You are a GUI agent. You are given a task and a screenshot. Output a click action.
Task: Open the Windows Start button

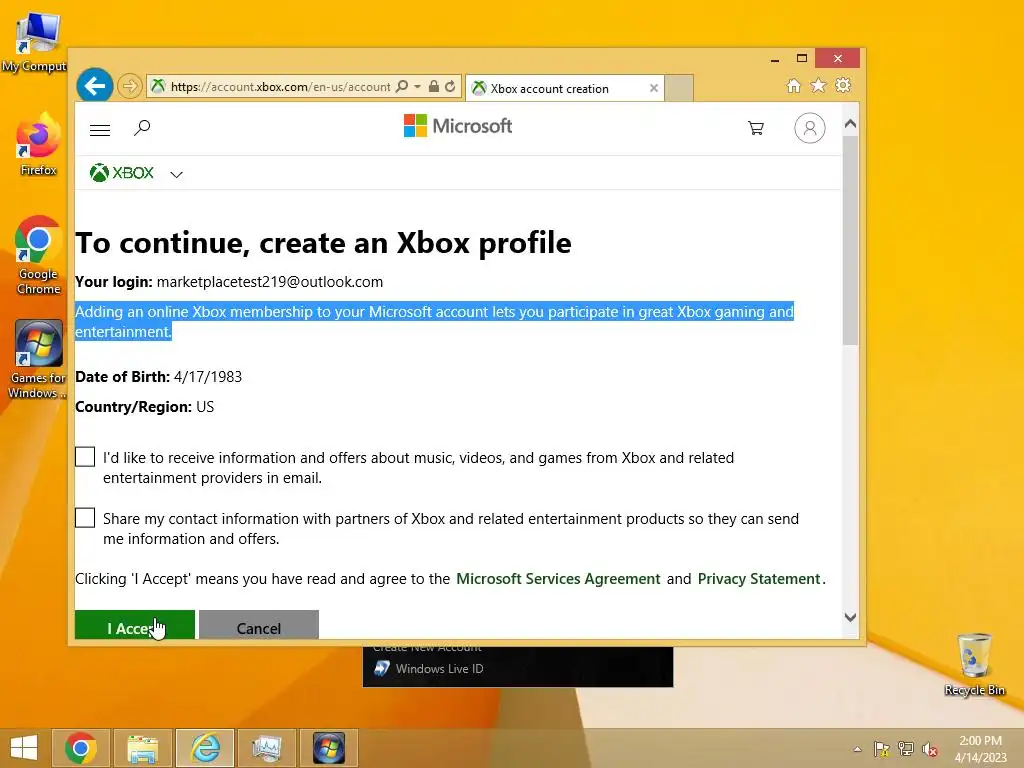click(24, 748)
